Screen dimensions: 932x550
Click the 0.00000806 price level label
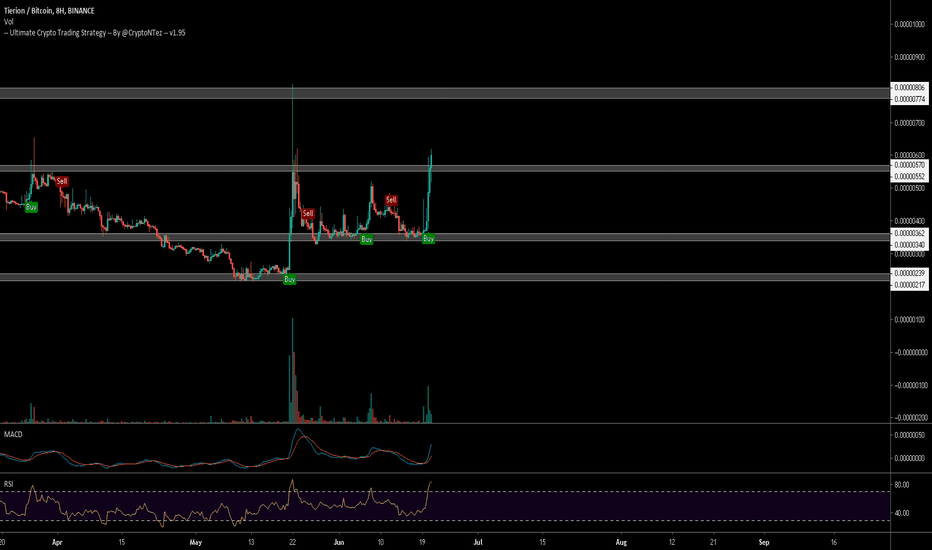[910, 87]
